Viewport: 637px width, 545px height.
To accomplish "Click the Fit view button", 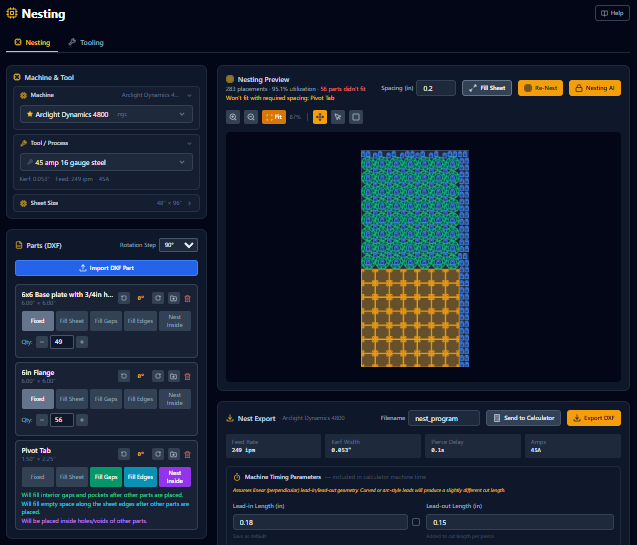I will click(x=274, y=117).
